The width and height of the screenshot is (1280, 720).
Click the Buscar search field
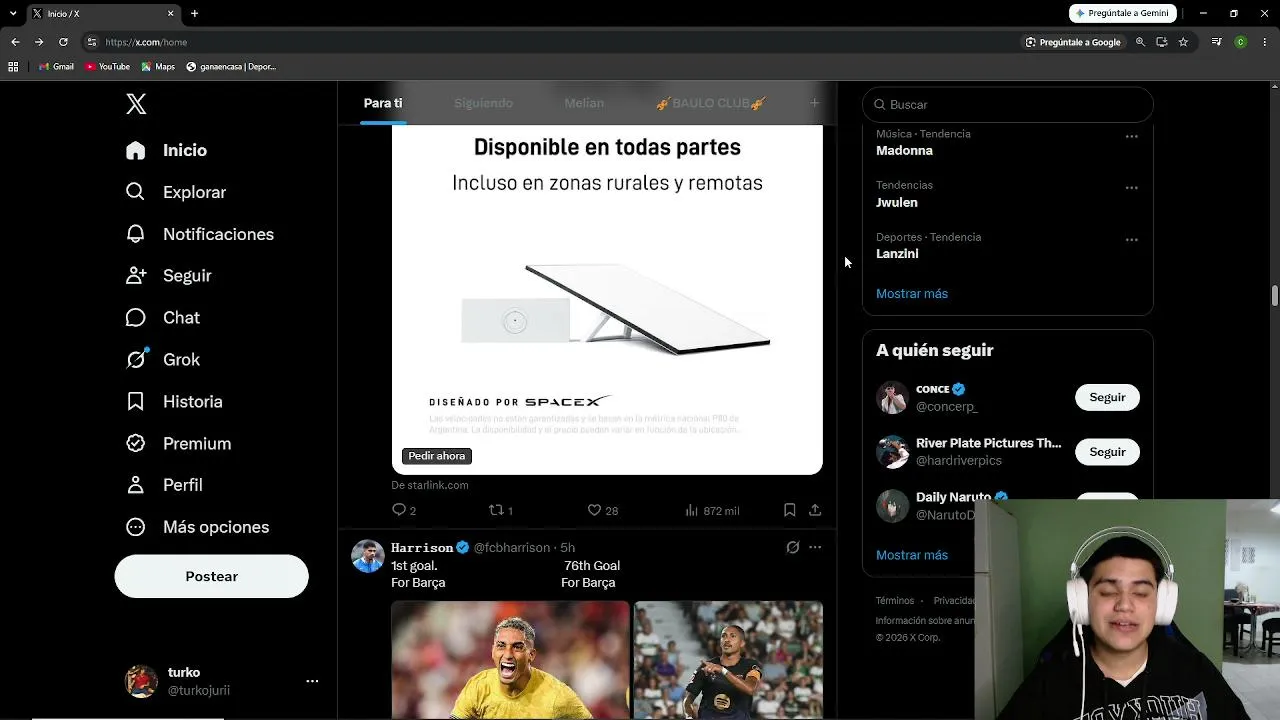pos(1007,104)
